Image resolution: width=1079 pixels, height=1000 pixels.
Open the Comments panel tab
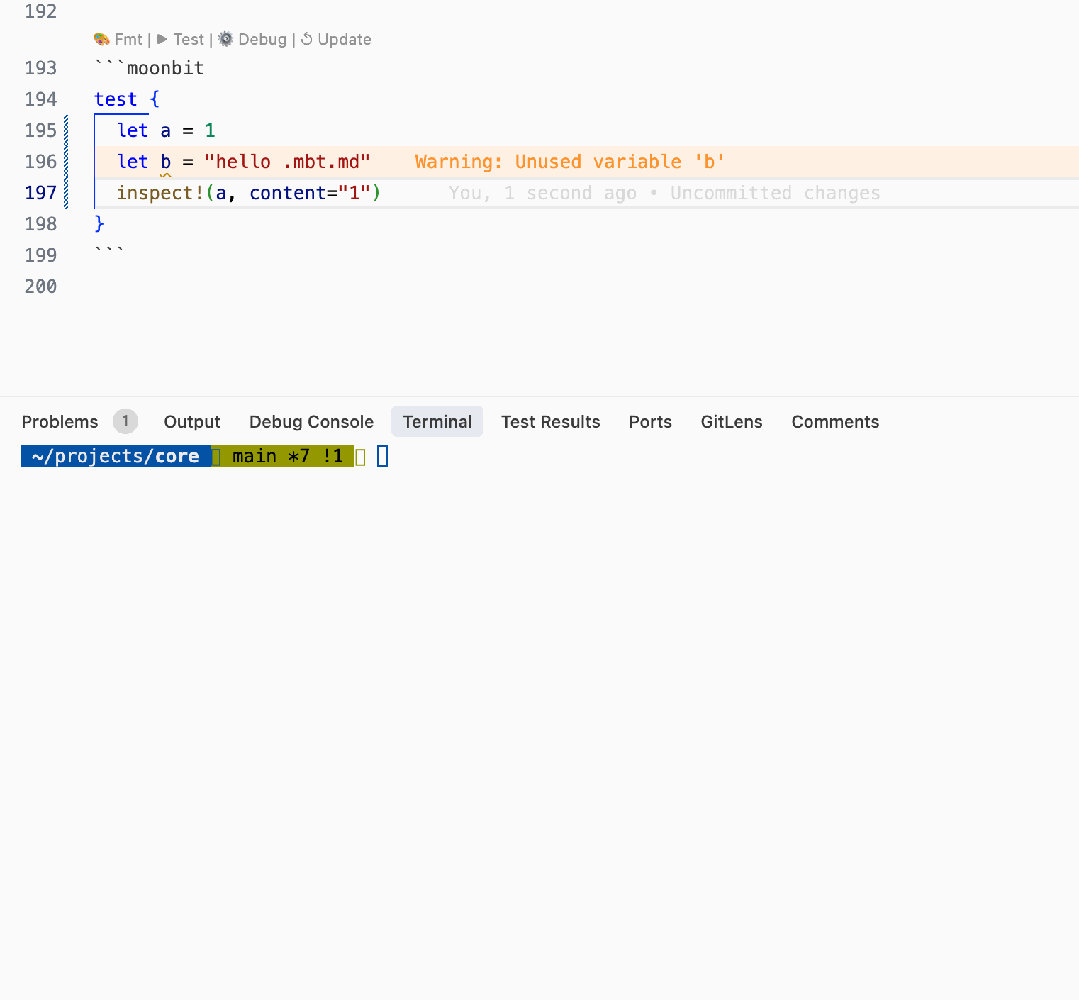pyautogui.click(x=835, y=422)
